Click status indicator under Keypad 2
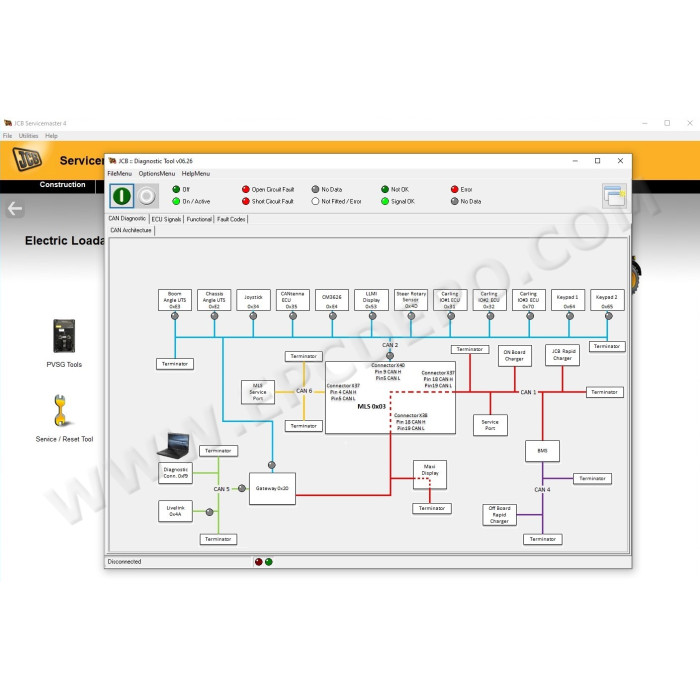This screenshot has height=700, width=700. pyautogui.click(x=608, y=316)
